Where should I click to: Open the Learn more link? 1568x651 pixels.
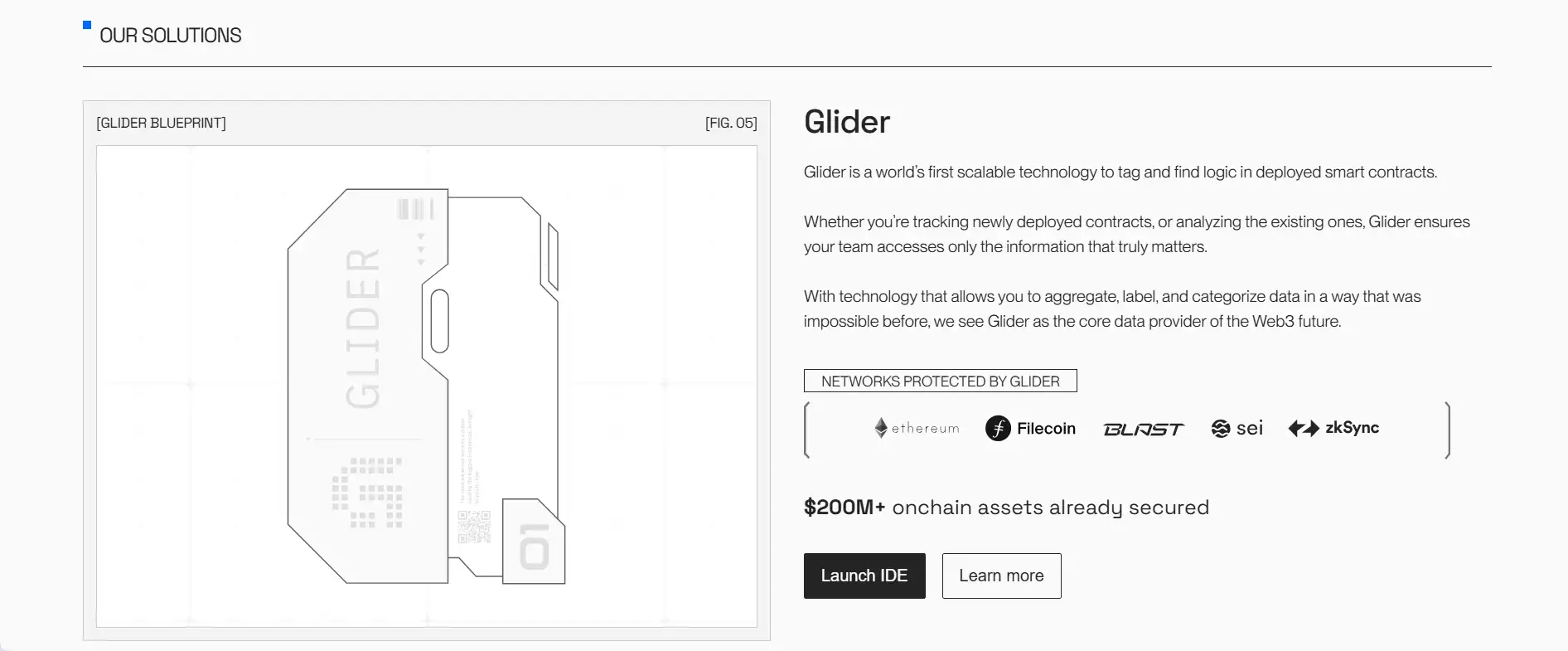1001,576
